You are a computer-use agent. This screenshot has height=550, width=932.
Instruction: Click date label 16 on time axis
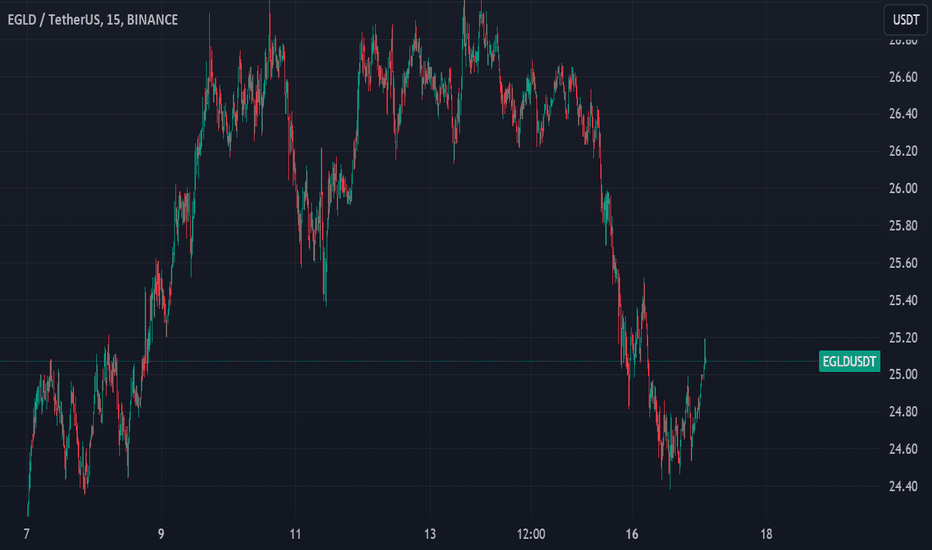(x=632, y=534)
